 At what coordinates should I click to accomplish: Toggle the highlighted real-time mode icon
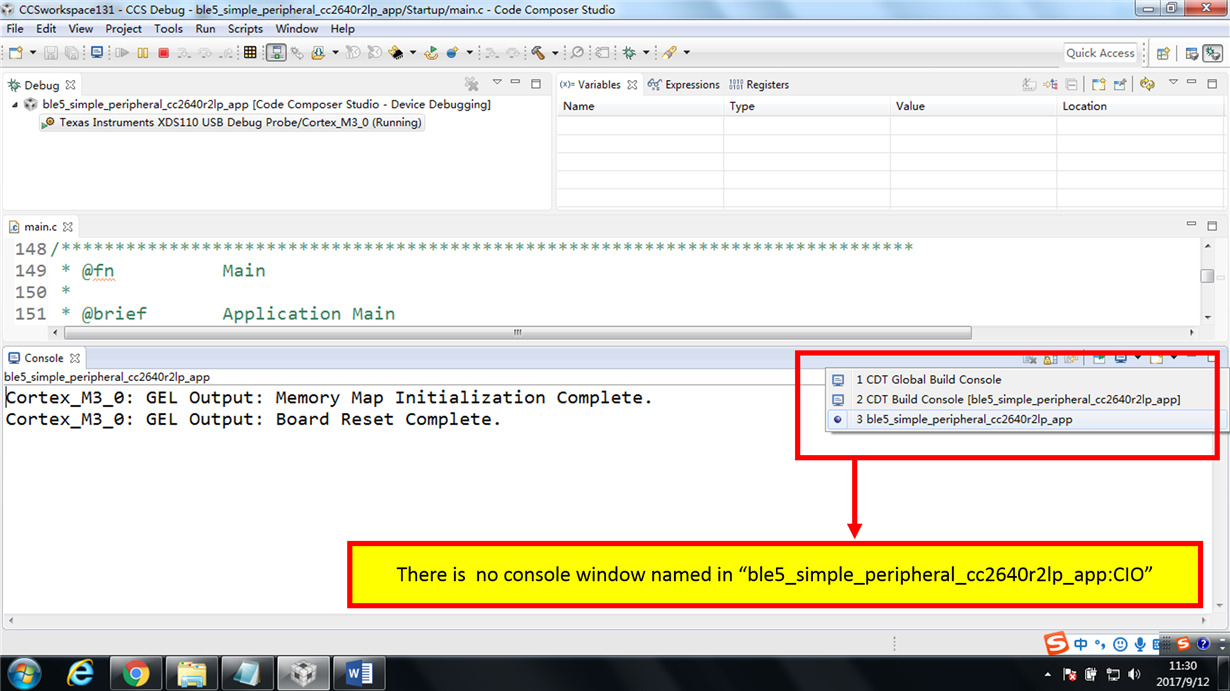[x=277, y=52]
